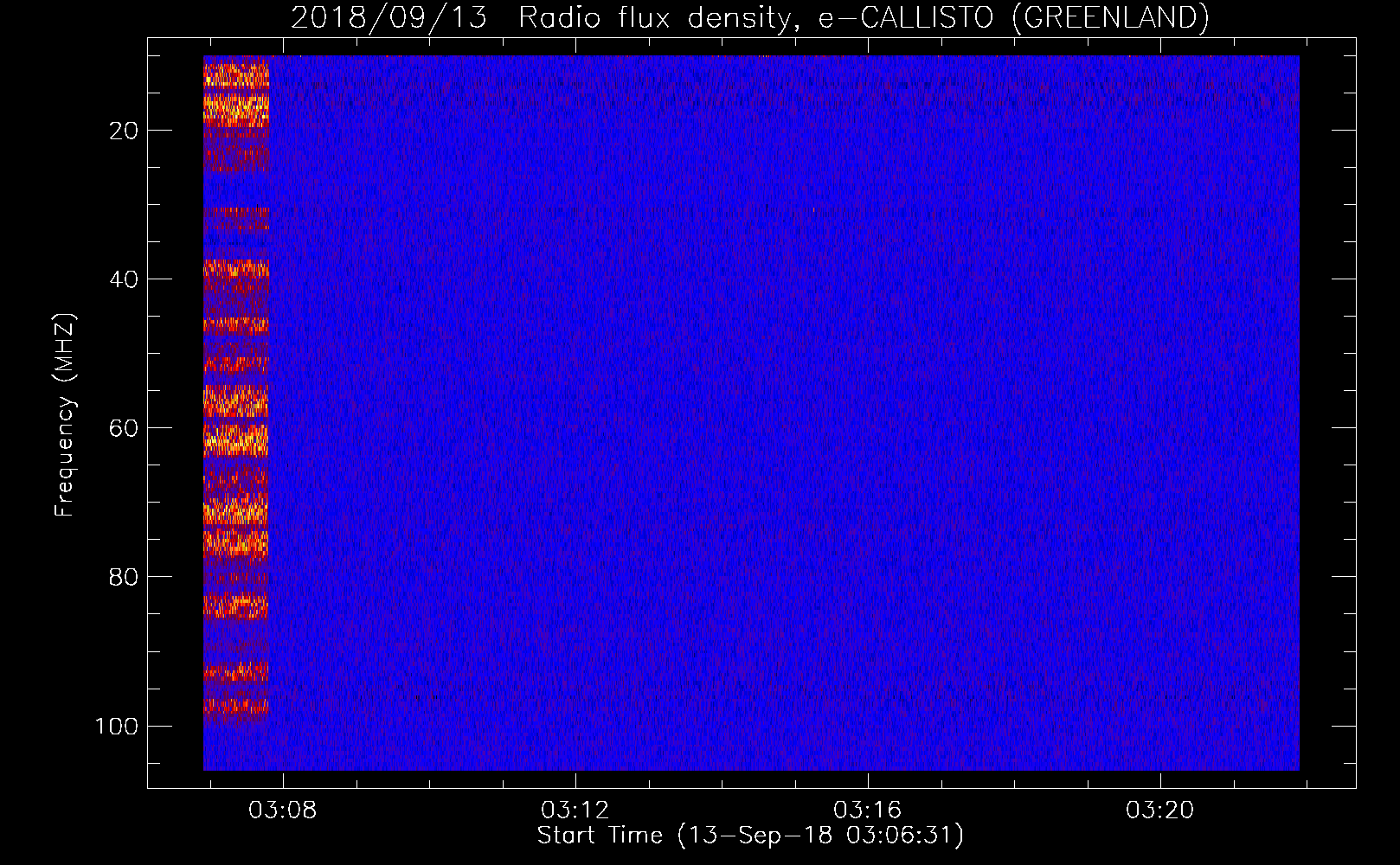The image size is (1400, 865).
Task: Click the 100 MHz frequency tick label
Action: (x=117, y=726)
